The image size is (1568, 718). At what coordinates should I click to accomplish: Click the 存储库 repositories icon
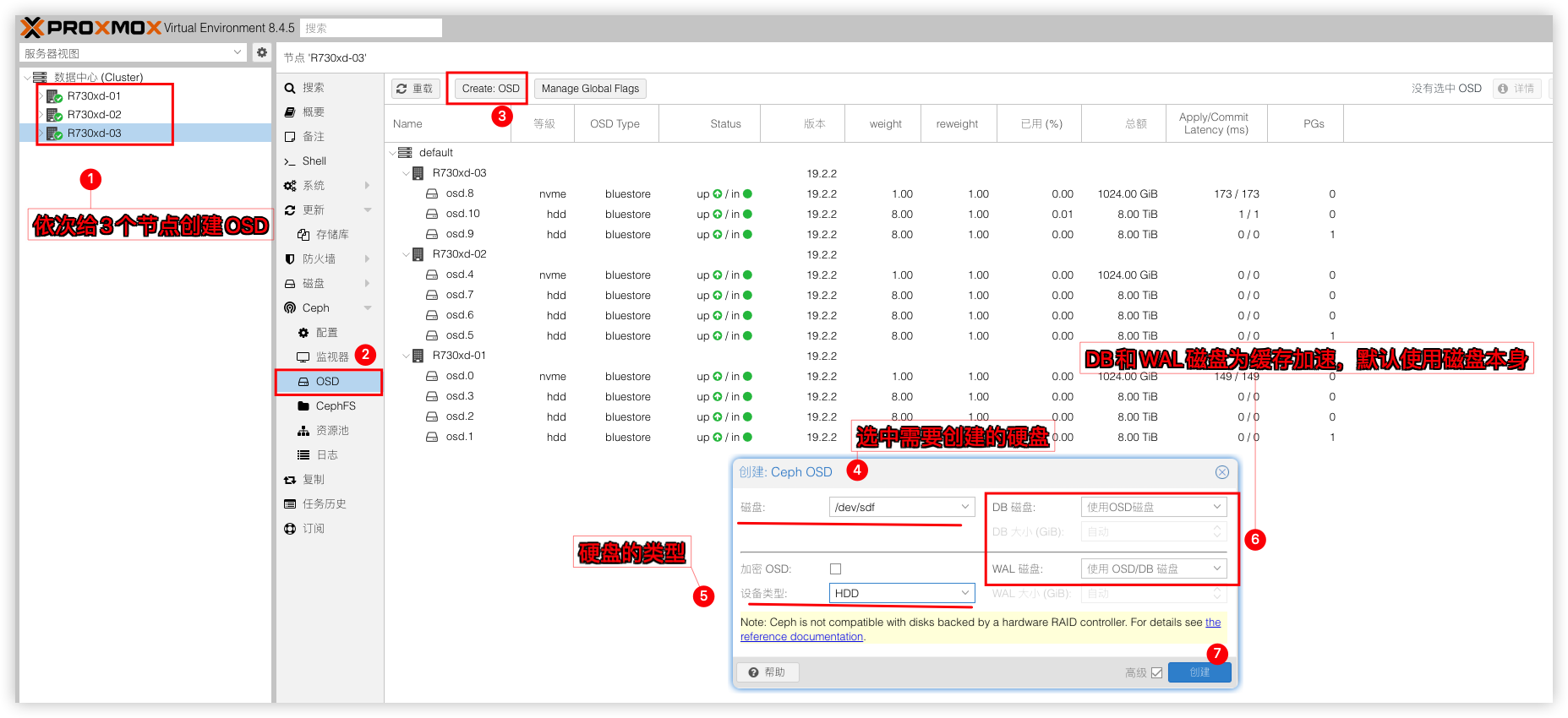(x=303, y=235)
